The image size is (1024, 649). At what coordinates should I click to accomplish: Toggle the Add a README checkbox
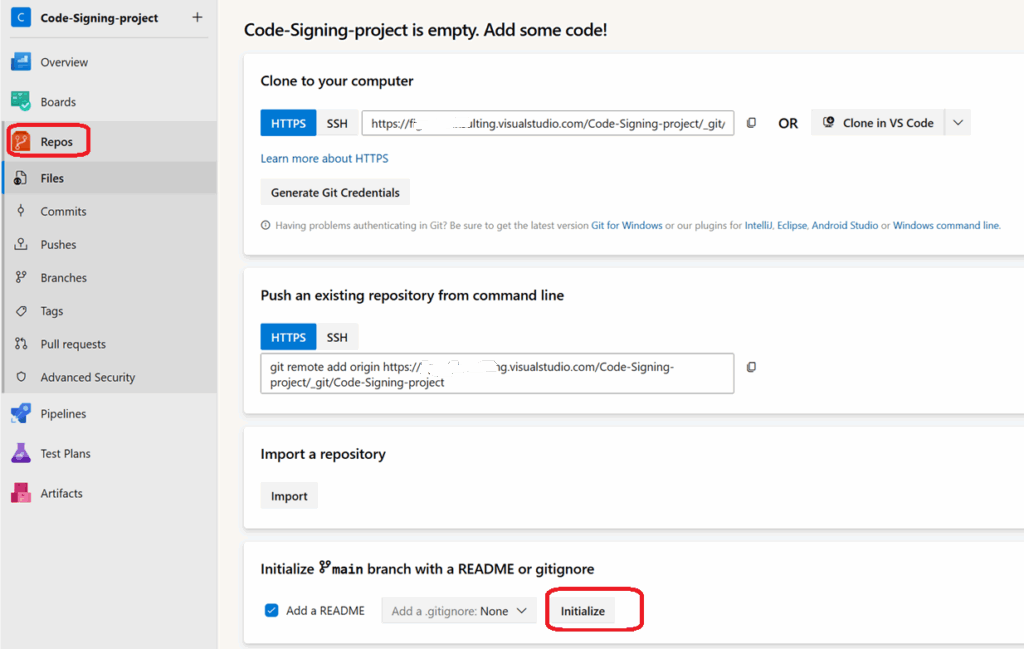(x=271, y=610)
